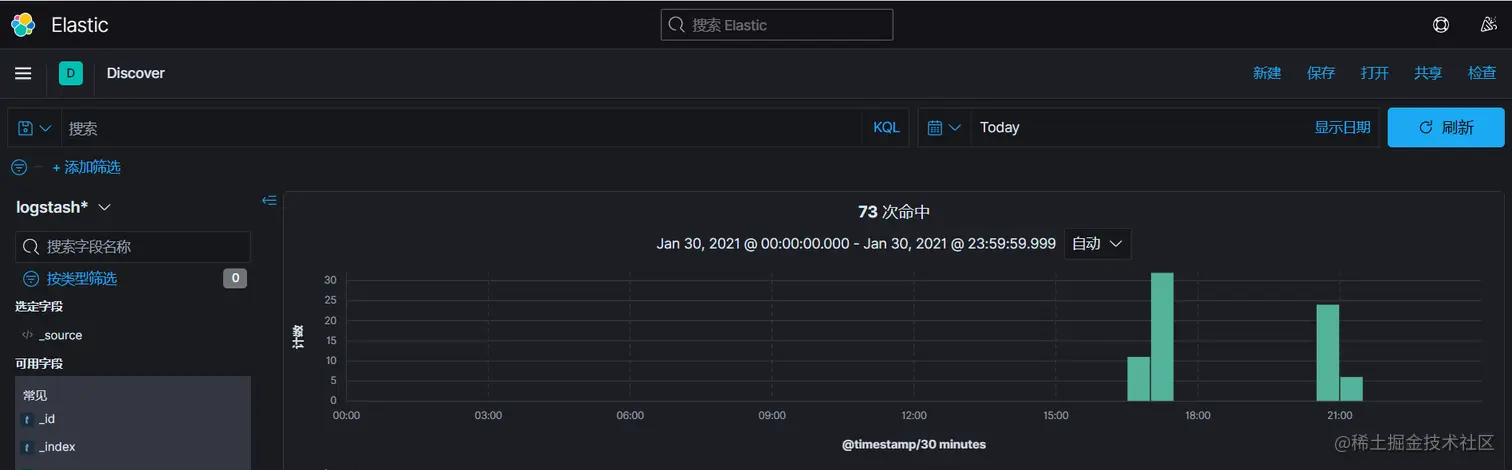Click the help lifebuoy icon

(x=1441, y=25)
